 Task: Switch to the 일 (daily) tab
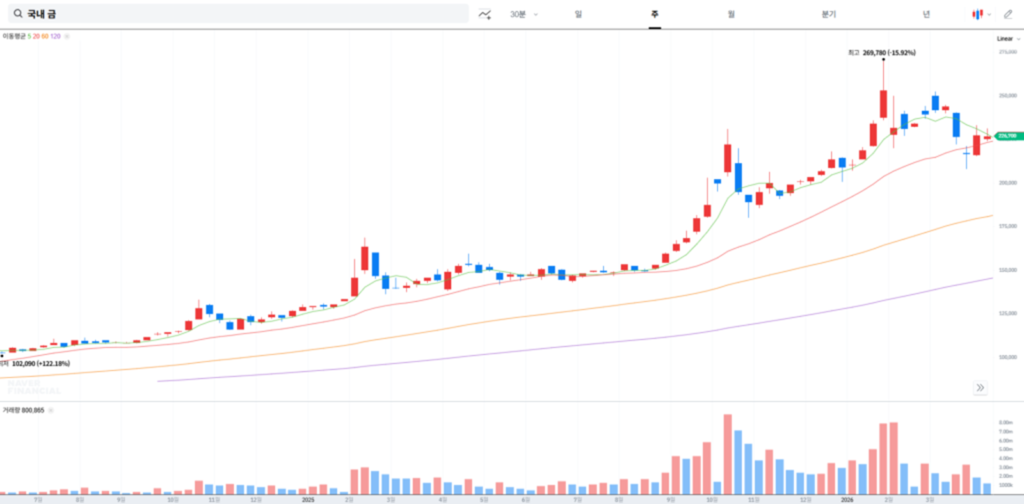click(x=578, y=14)
